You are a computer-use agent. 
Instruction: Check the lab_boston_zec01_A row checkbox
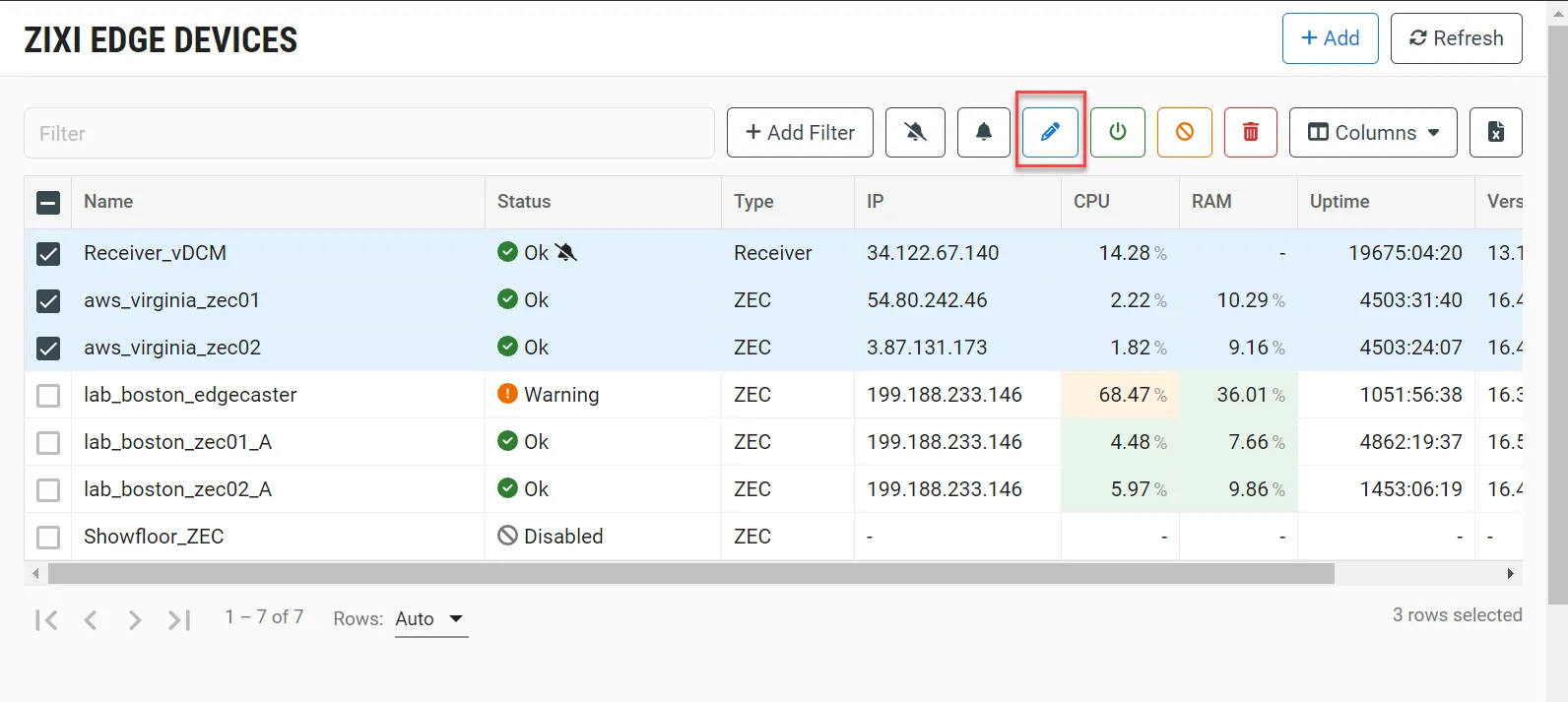[x=48, y=443]
